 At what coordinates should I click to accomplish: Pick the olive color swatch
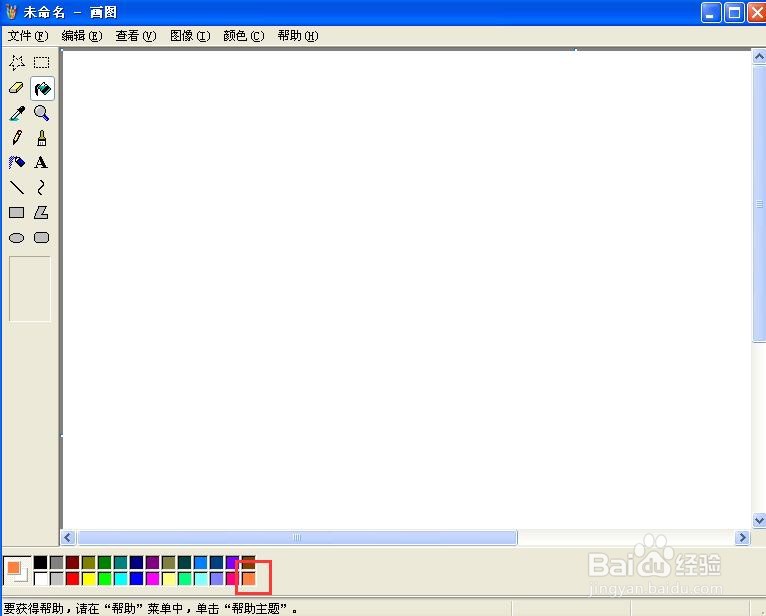click(89, 563)
